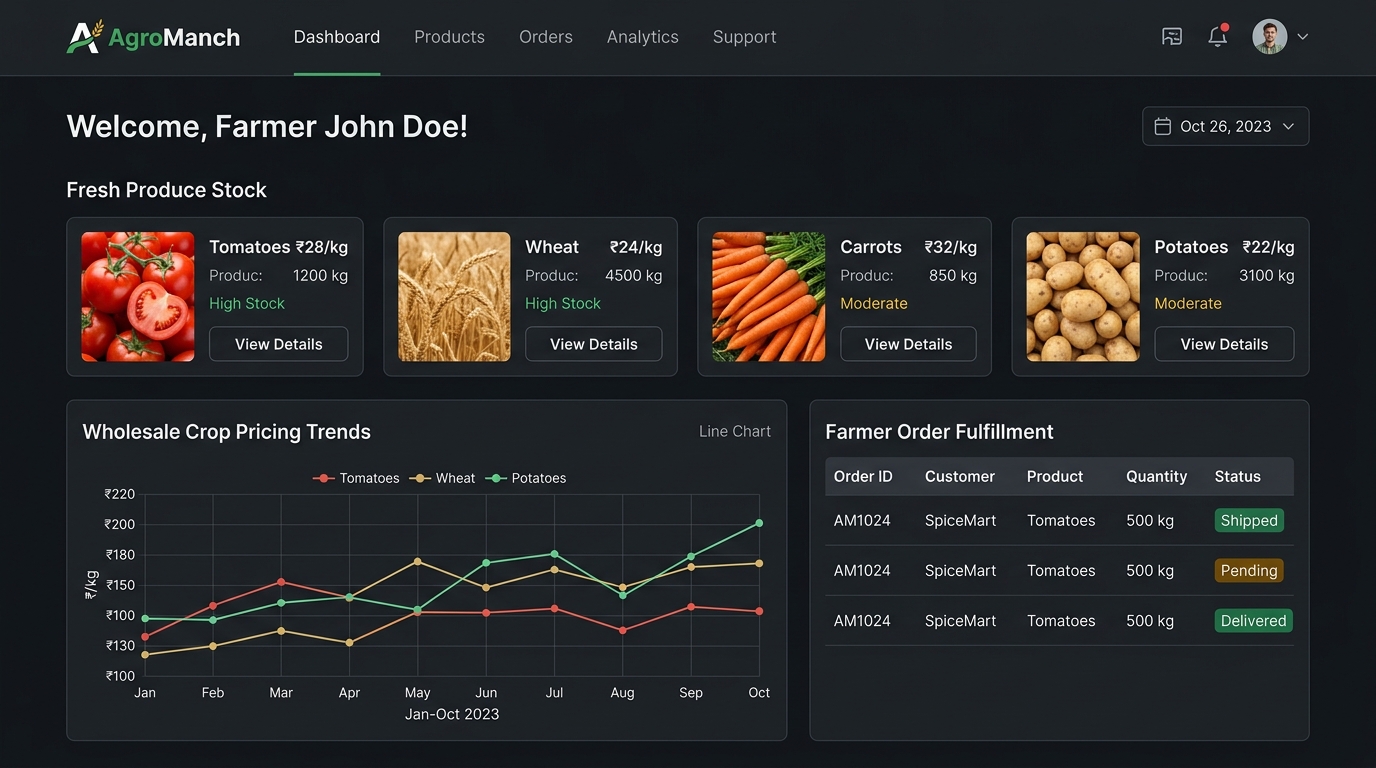Expand the profile menu chevron

(1302, 37)
